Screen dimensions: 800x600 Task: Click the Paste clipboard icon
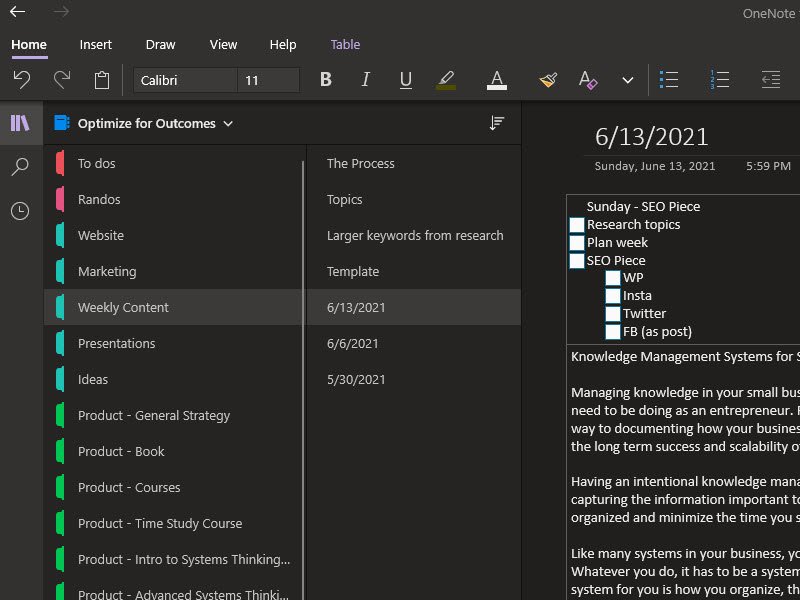102,80
